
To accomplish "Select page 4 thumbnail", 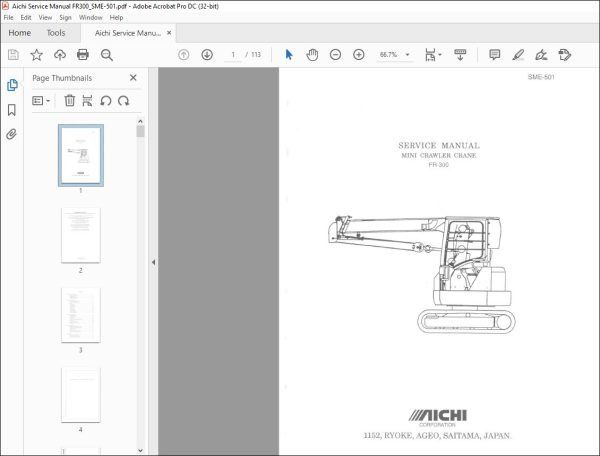I will click(x=81, y=395).
